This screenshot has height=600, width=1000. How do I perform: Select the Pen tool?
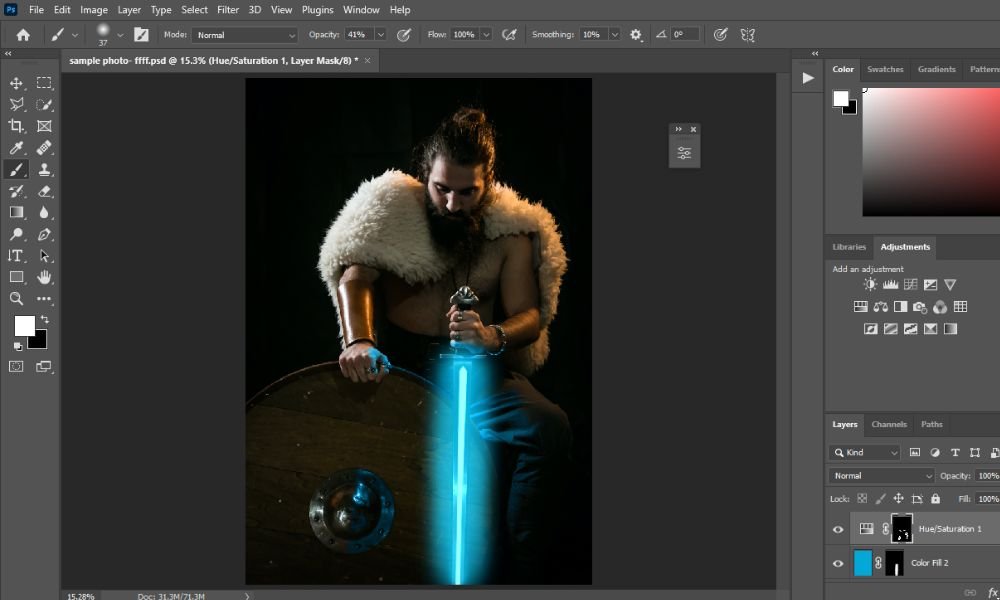tap(44, 234)
